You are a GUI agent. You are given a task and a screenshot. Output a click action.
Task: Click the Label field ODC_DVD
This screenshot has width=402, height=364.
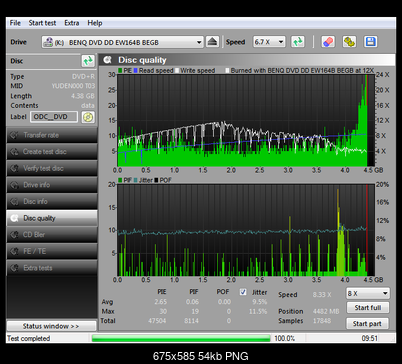(x=54, y=117)
